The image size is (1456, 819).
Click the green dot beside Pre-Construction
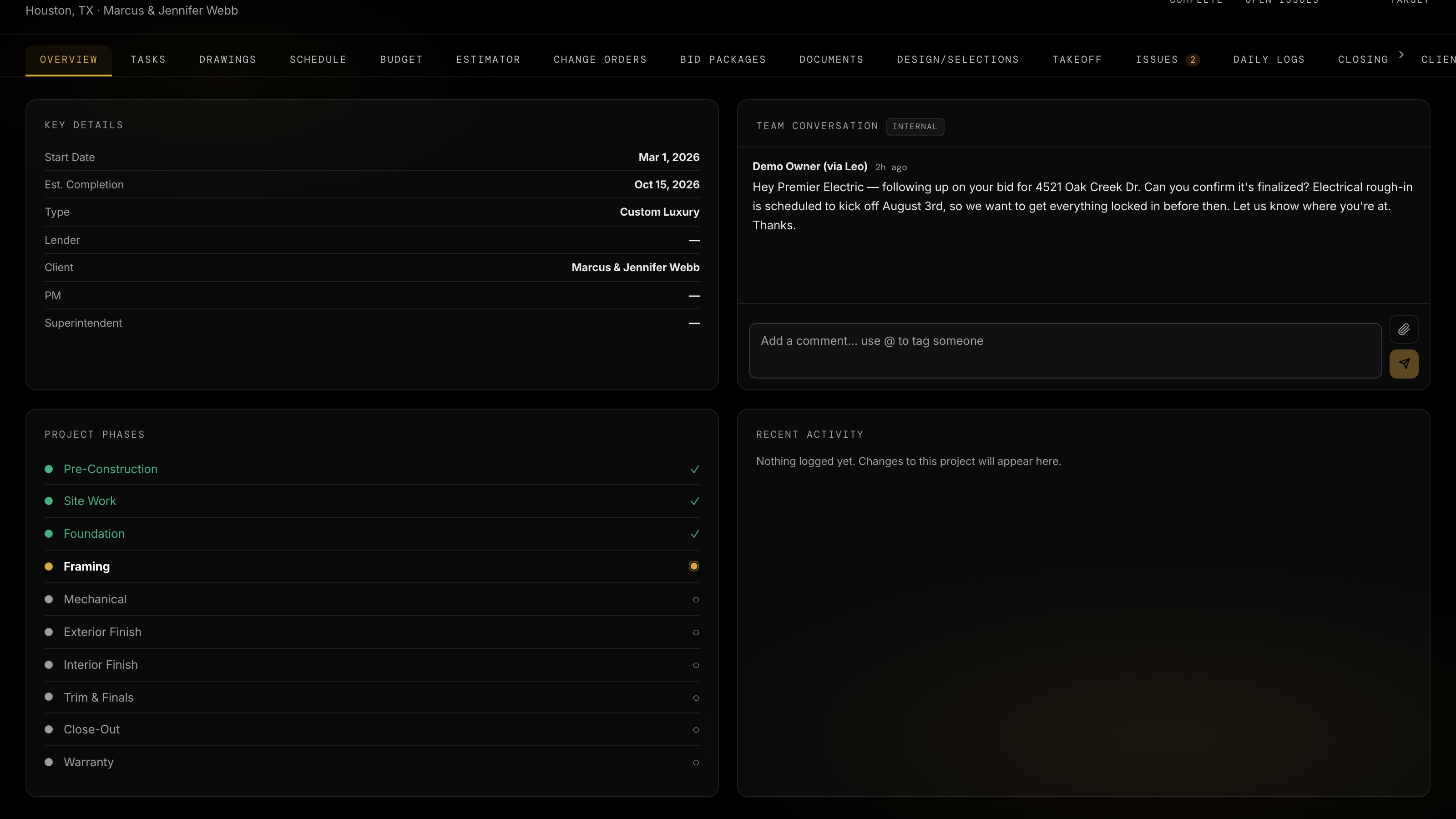pyautogui.click(x=49, y=469)
